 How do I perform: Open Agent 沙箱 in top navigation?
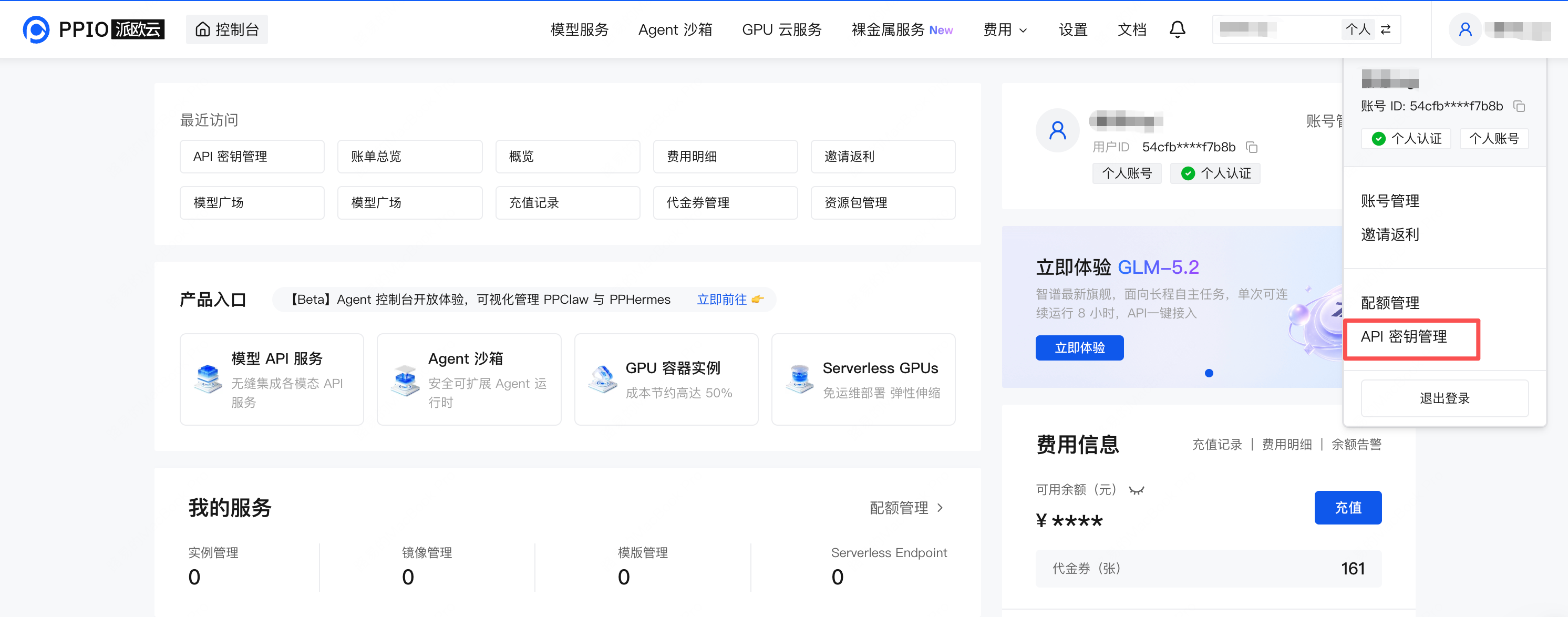click(x=675, y=30)
